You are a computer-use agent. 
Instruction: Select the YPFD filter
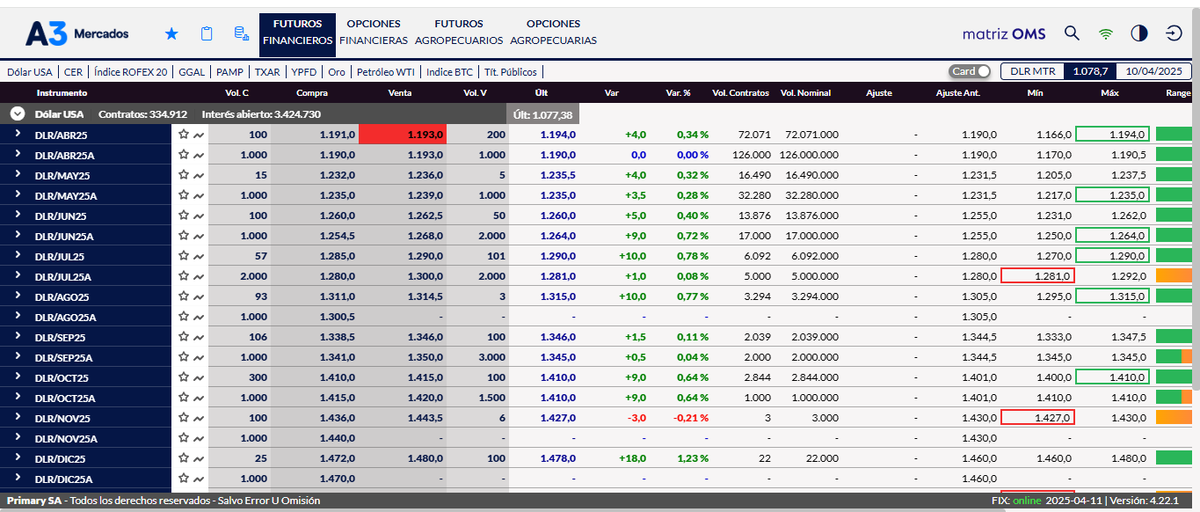304,72
